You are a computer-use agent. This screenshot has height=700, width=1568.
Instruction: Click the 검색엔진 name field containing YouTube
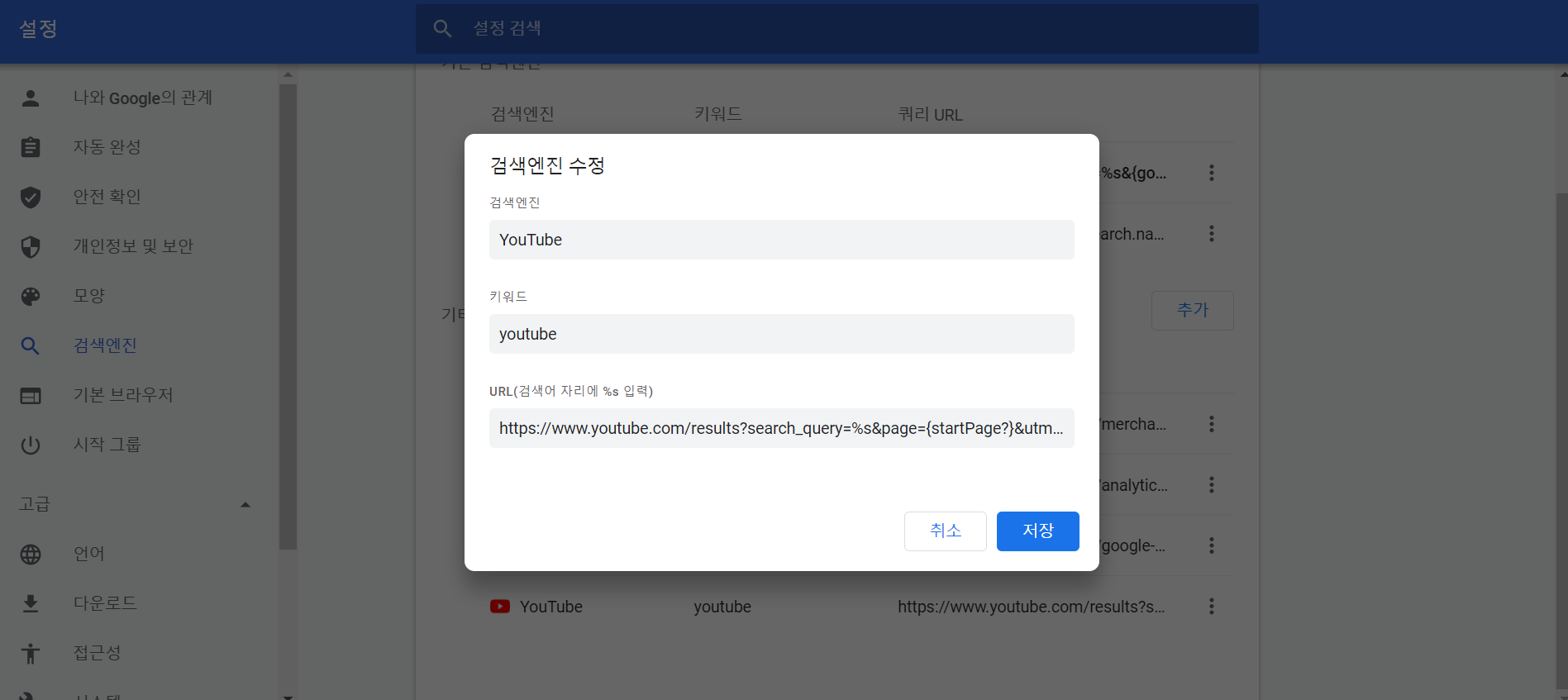pos(782,240)
